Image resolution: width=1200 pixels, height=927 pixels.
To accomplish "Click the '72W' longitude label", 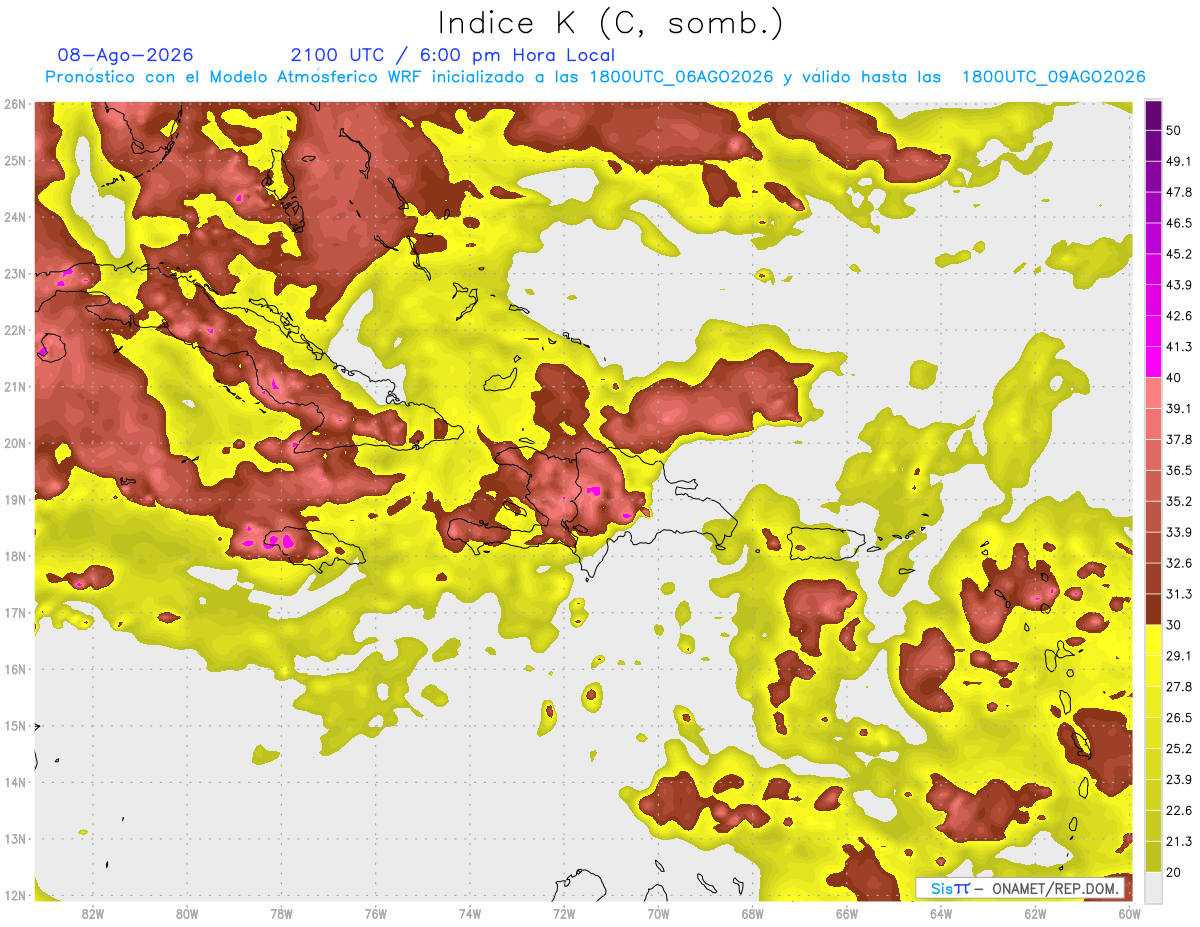I will (564, 913).
